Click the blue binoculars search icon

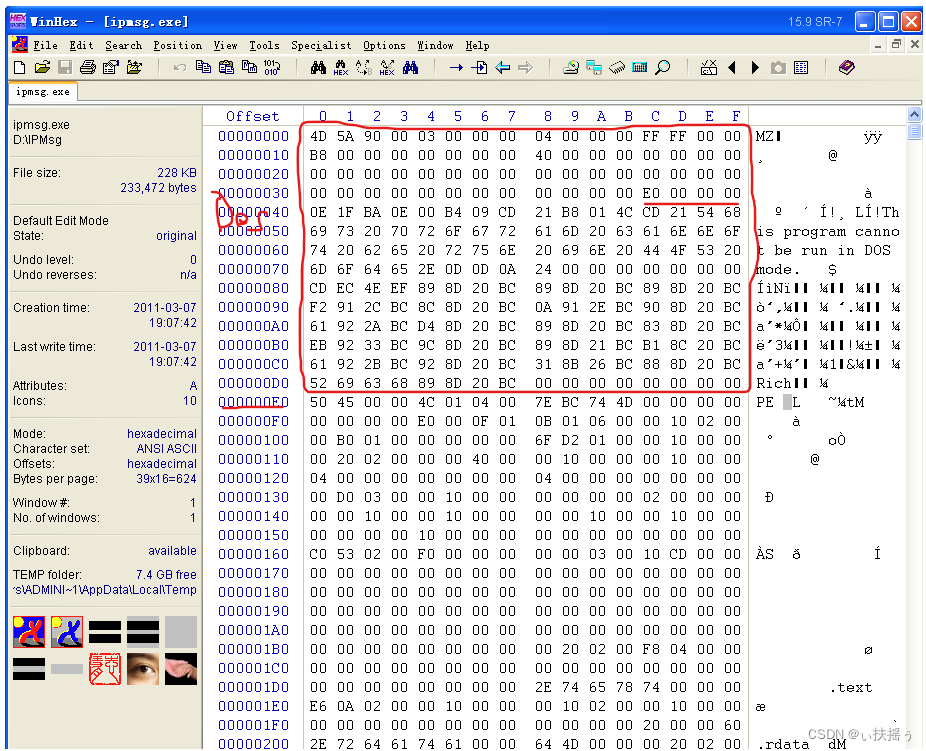(x=410, y=68)
